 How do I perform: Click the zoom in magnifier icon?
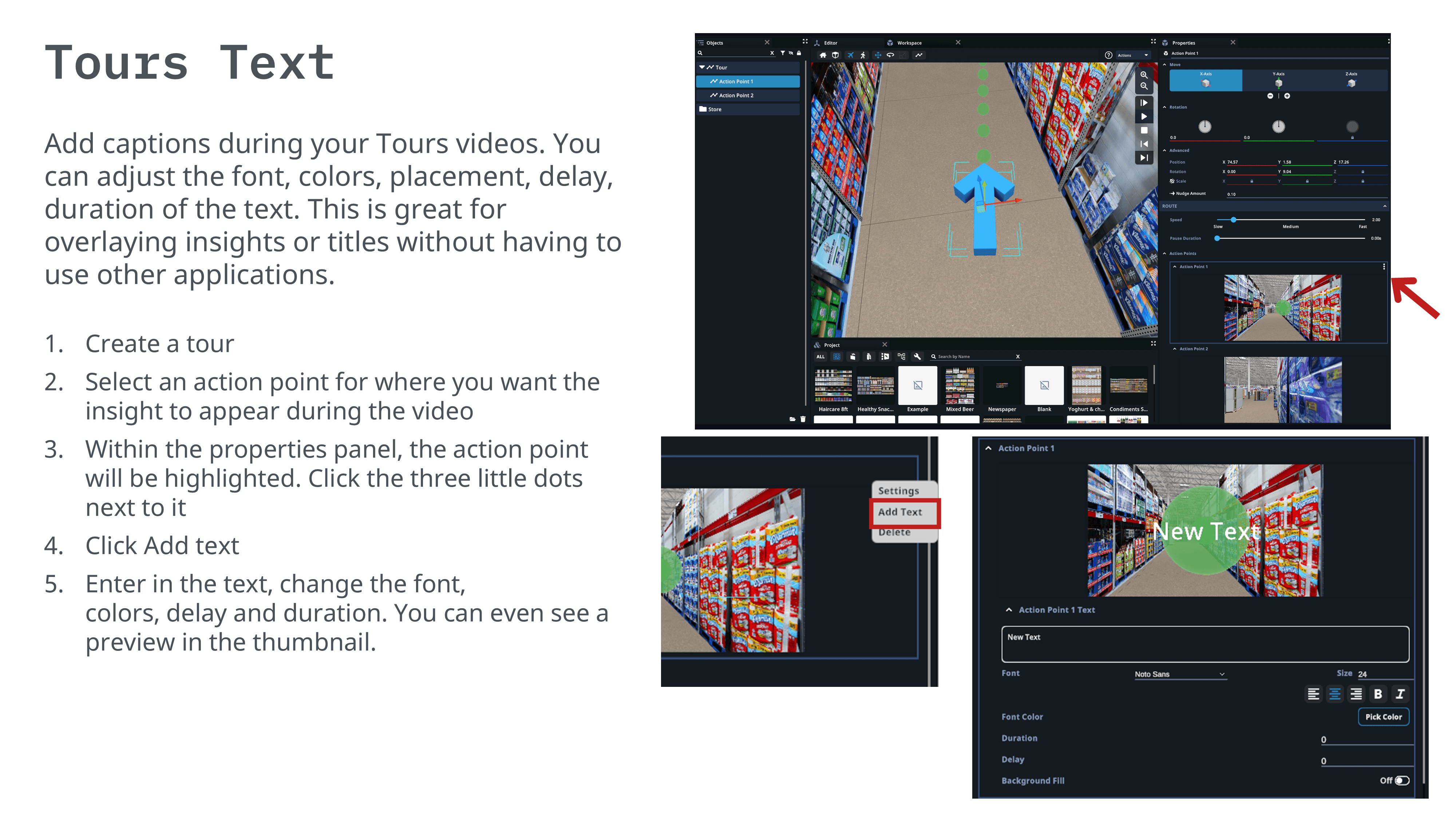click(1143, 75)
